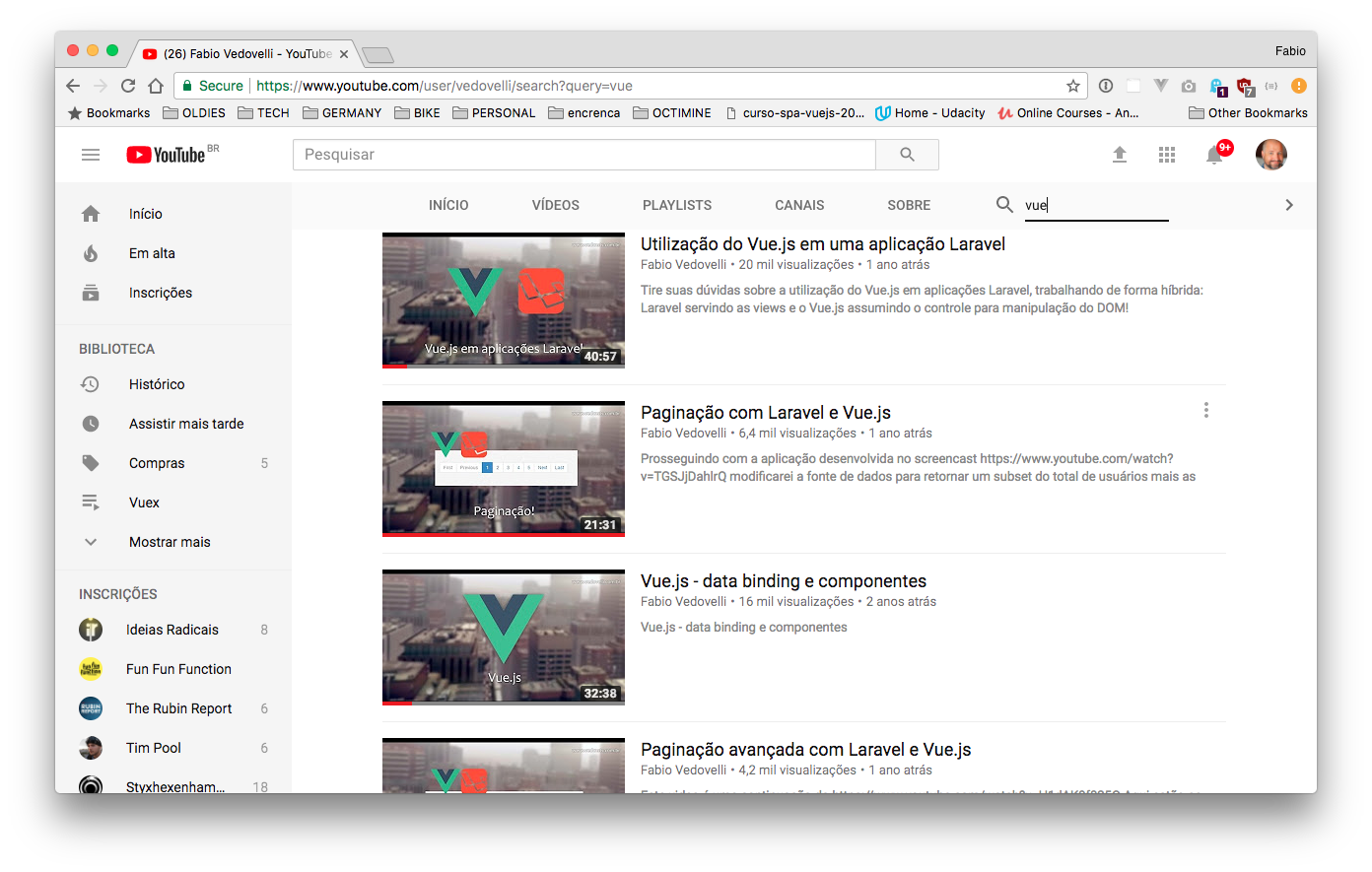Screen dimensions: 1372x872
Task: Show more channel tabs with right chevron
Action: 1288,205
